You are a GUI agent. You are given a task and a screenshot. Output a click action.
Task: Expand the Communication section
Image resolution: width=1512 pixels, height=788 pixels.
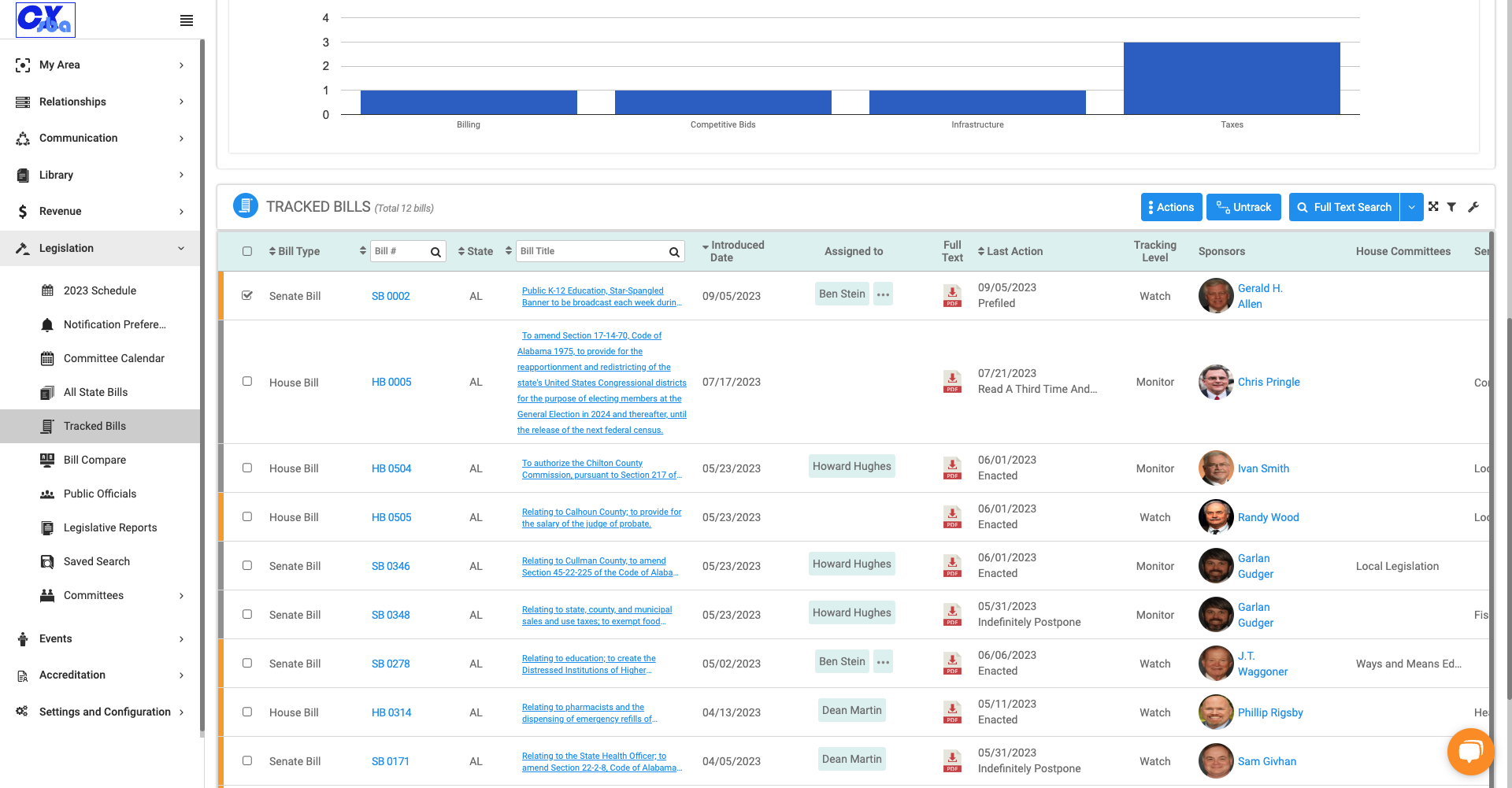(x=100, y=139)
